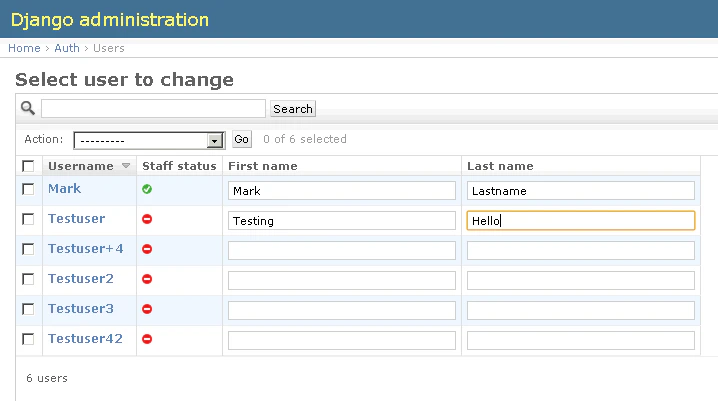Screen dimensions: 718x401
Task: Sort by Staff status column header
Action: click(x=179, y=166)
